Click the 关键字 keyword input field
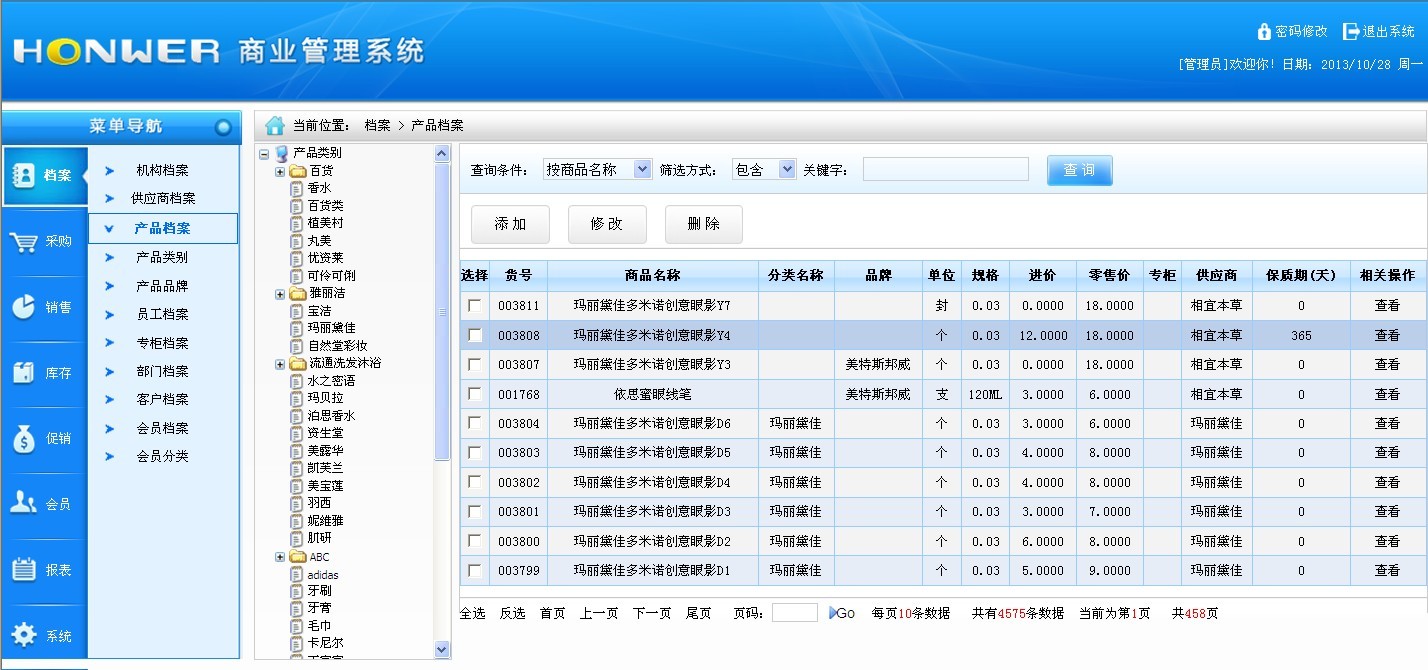Viewport: 1428px width, 670px height. point(945,170)
